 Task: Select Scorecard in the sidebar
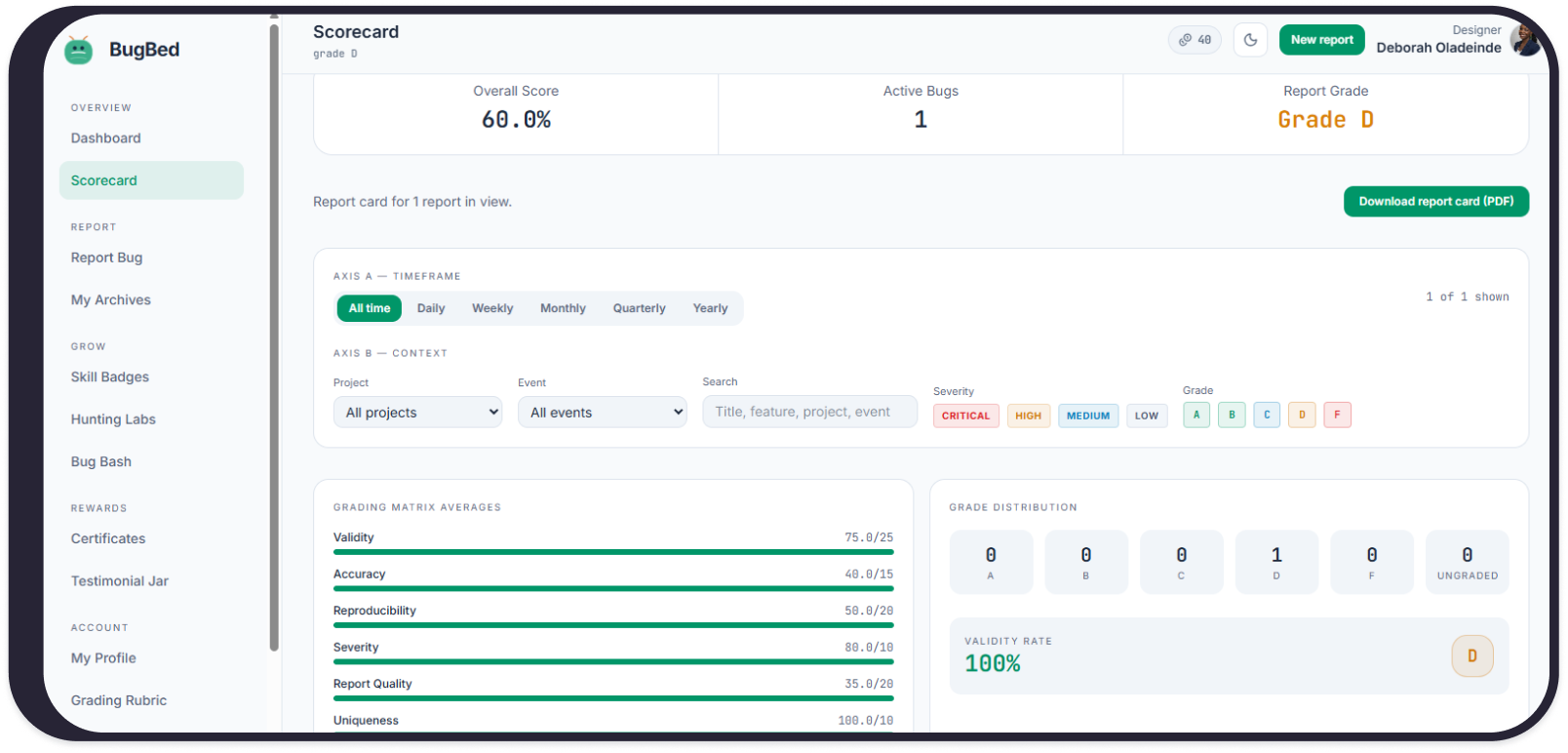click(151, 180)
